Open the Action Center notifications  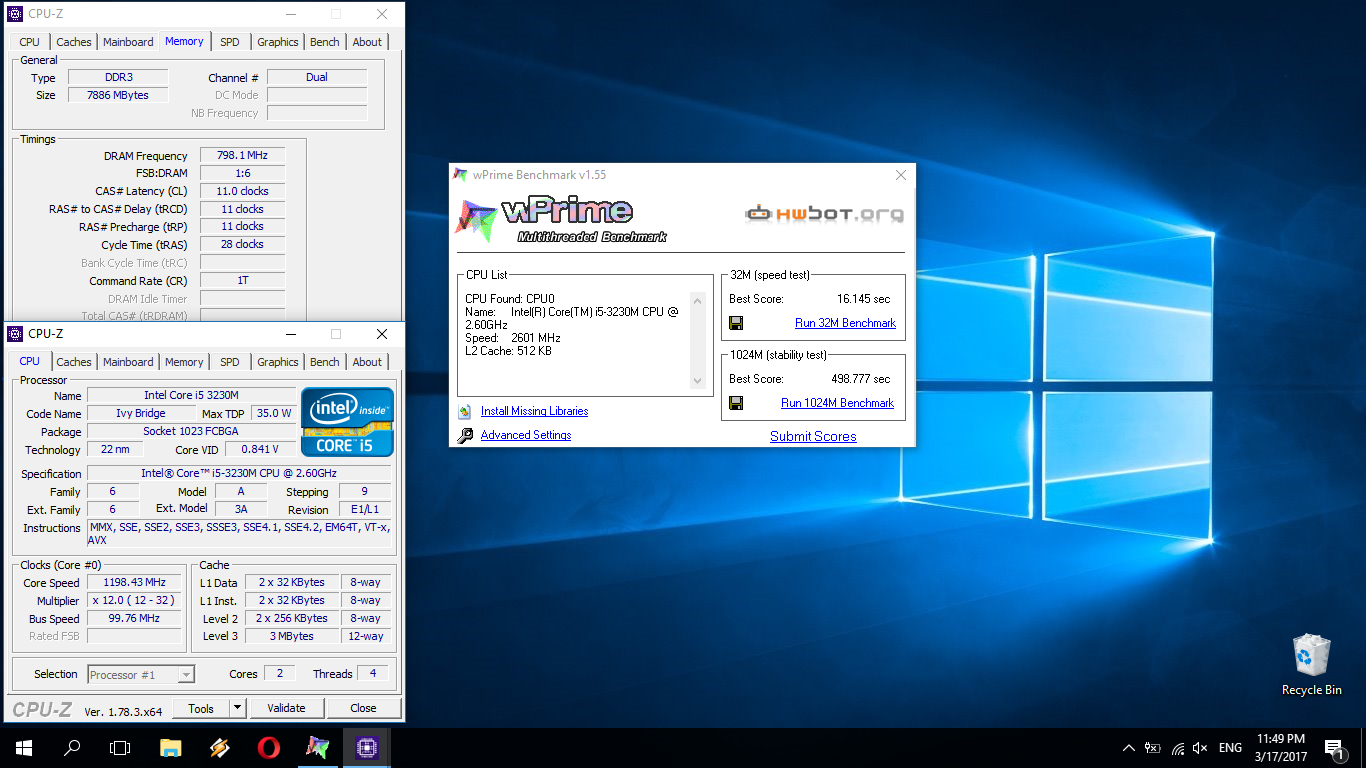point(1334,747)
